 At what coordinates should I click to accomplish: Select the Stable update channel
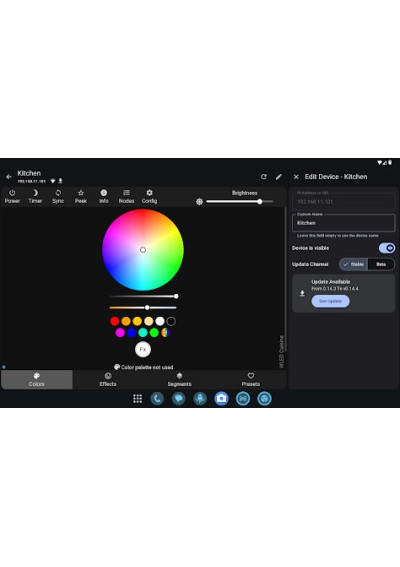353,264
